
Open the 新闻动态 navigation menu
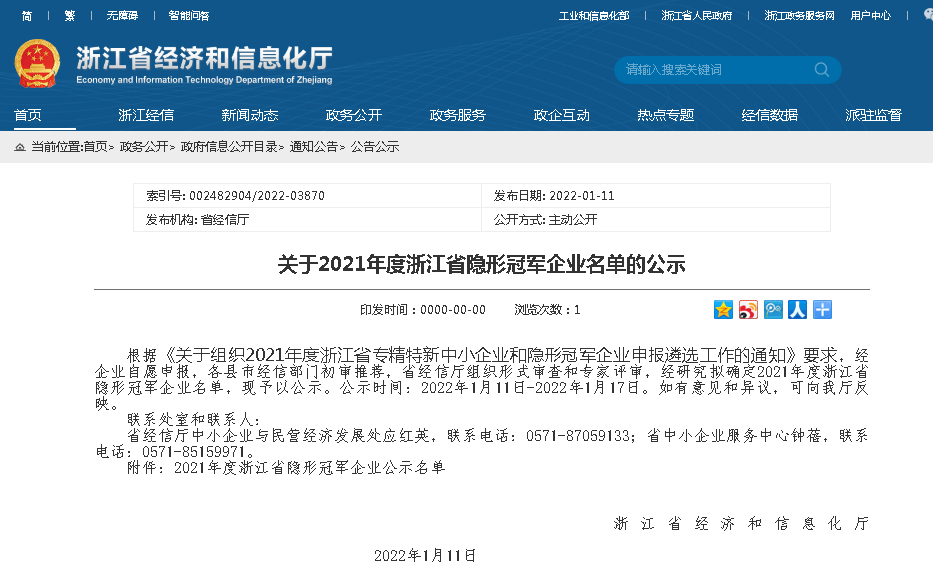(250, 115)
